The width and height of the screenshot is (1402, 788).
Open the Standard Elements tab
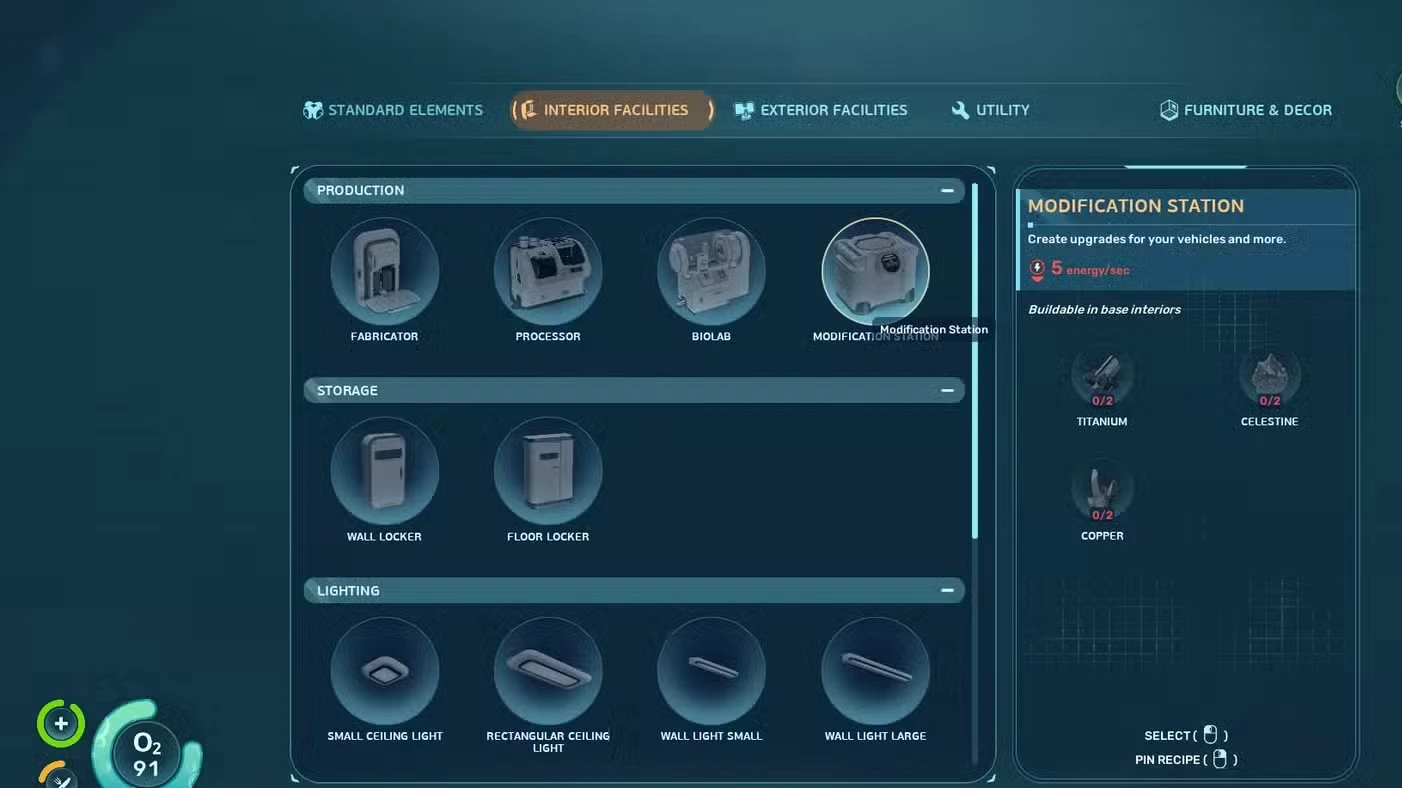[x=393, y=110]
